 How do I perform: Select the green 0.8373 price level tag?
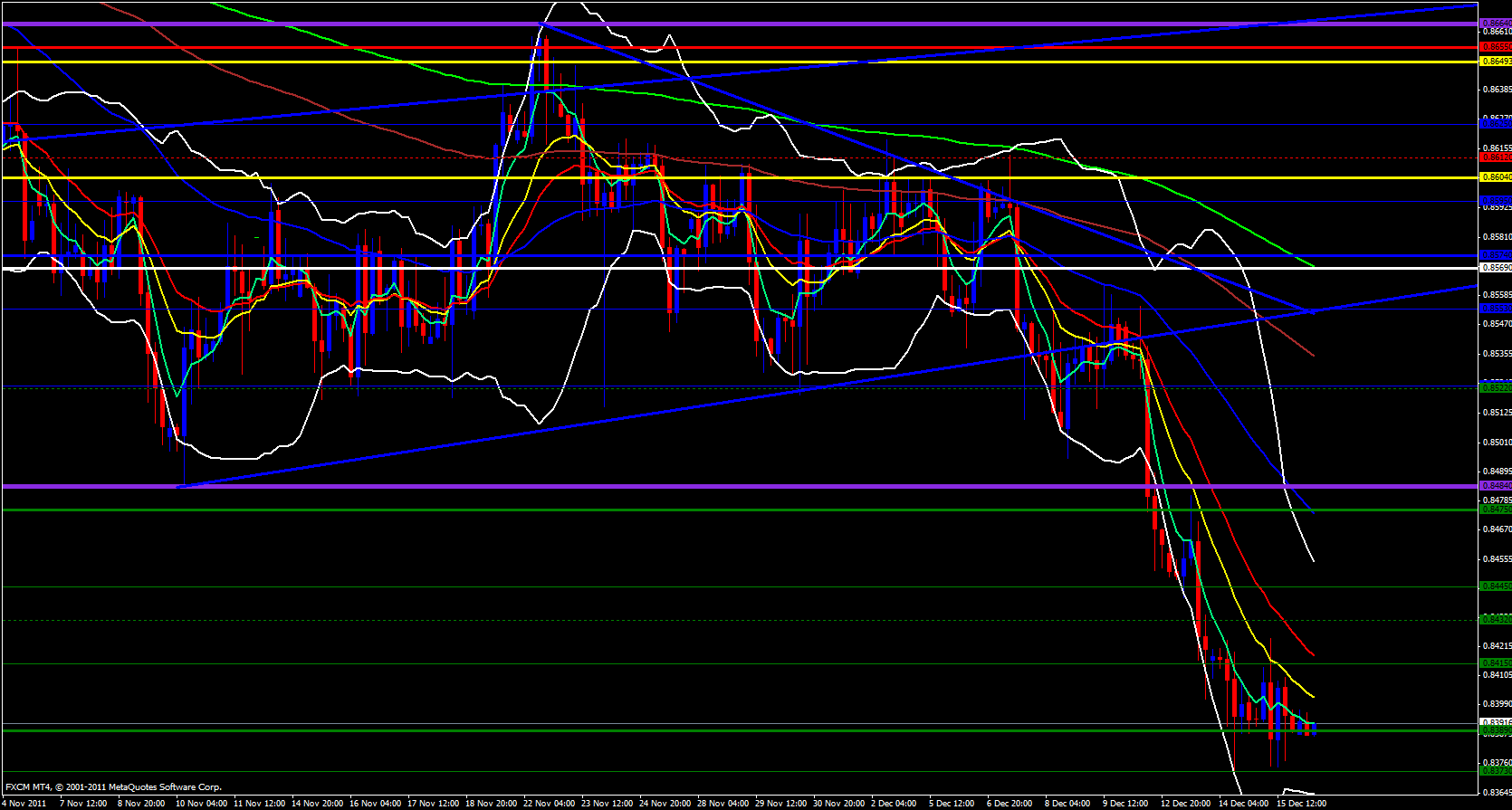[1494, 772]
